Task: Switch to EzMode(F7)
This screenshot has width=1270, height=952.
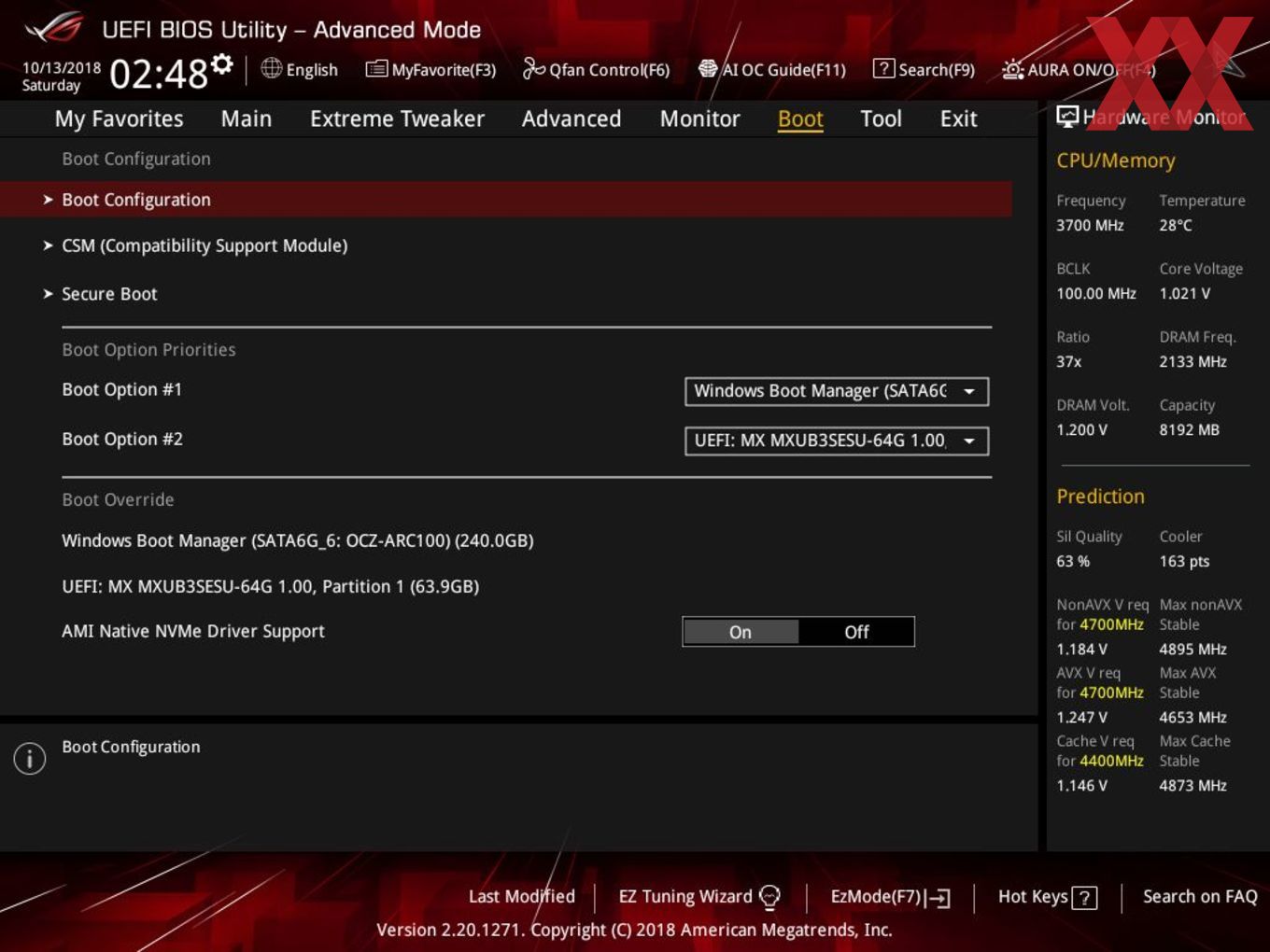Action: pyautogui.click(x=876, y=897)
